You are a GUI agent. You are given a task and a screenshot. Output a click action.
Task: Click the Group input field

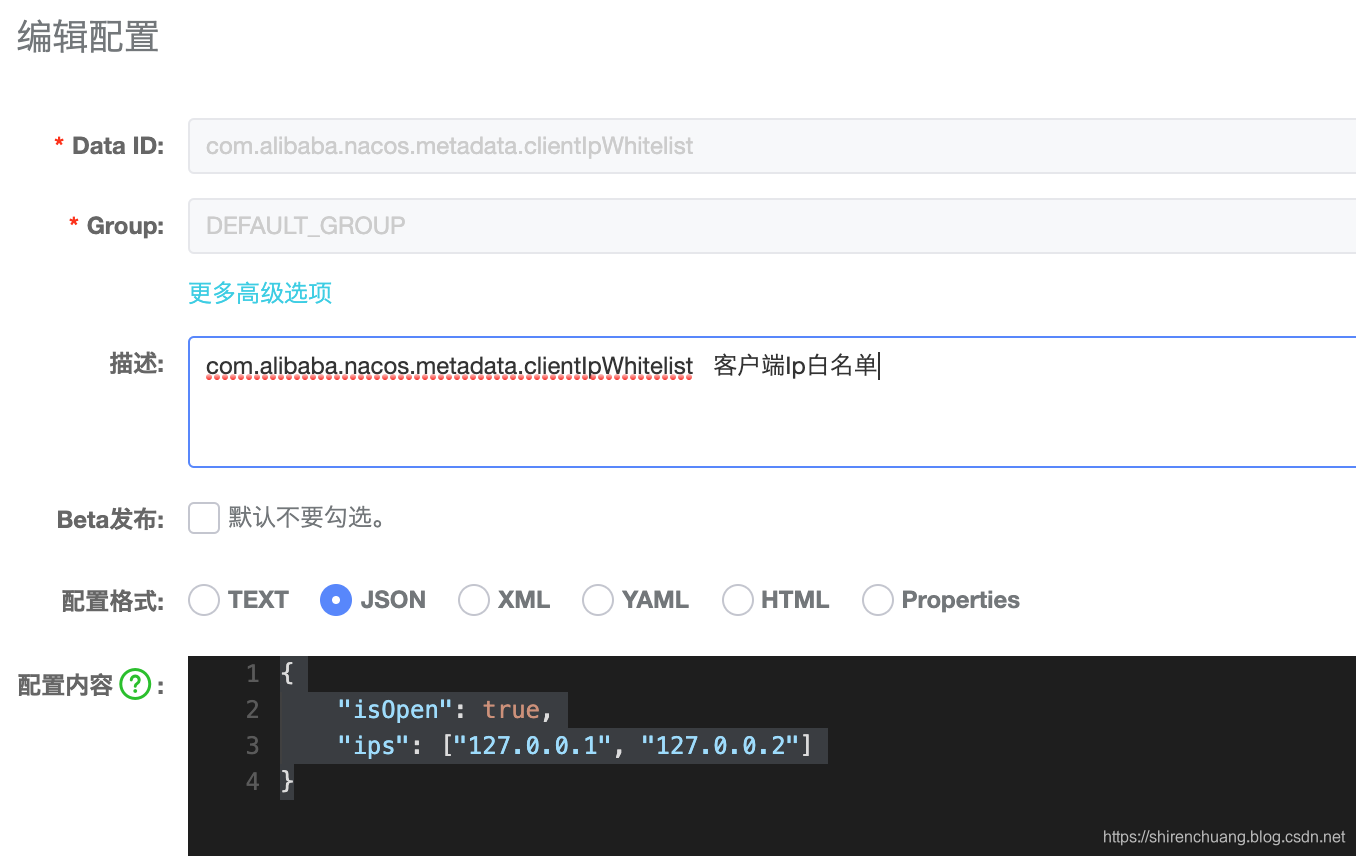pyautogui.click(x=772, y=226)
